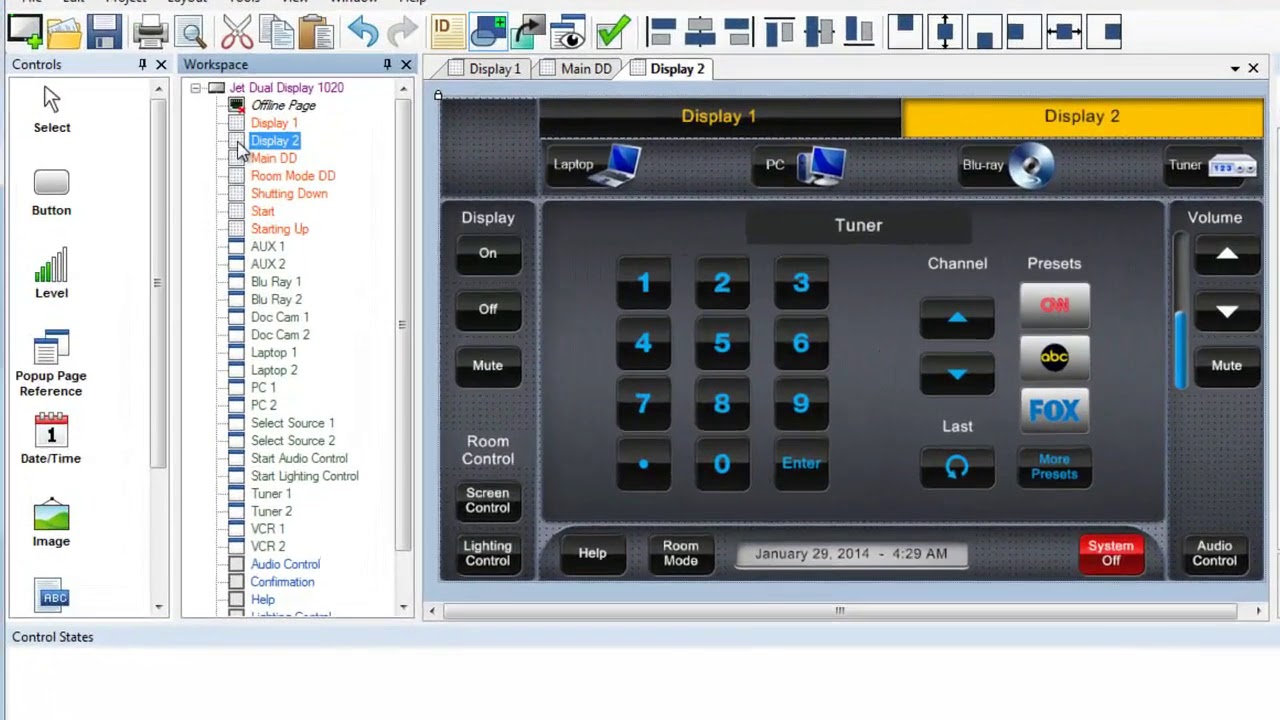Pick the Popup Page Reference control

coord(51,365)
